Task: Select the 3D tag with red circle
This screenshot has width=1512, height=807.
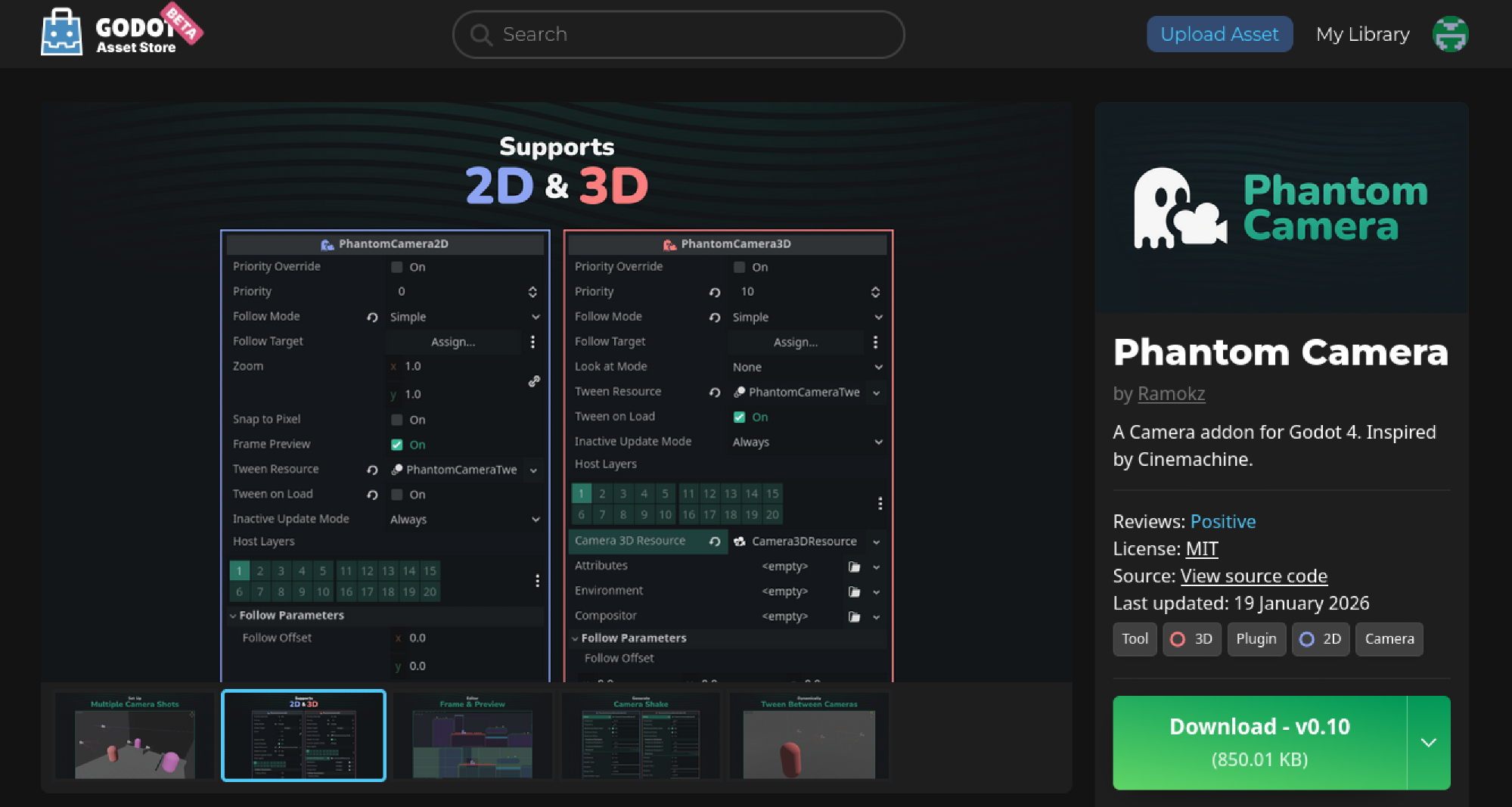Action: point(1191,639)
